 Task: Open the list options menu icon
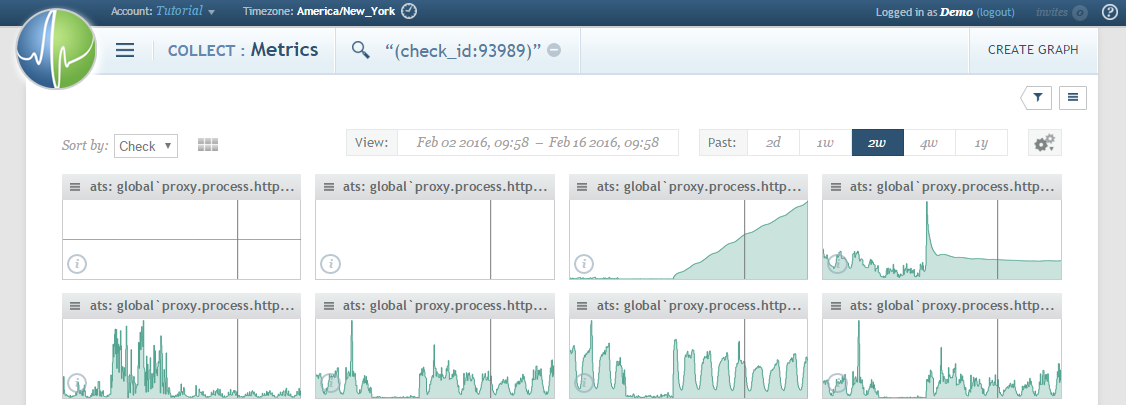pyautogui.click(x=1073, y=97)
